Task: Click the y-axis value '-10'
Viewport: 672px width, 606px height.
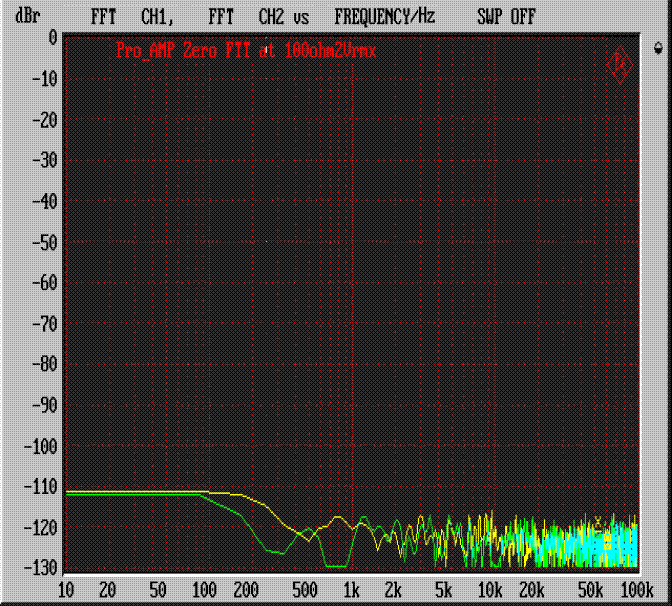Action: (x=45, y=79)
